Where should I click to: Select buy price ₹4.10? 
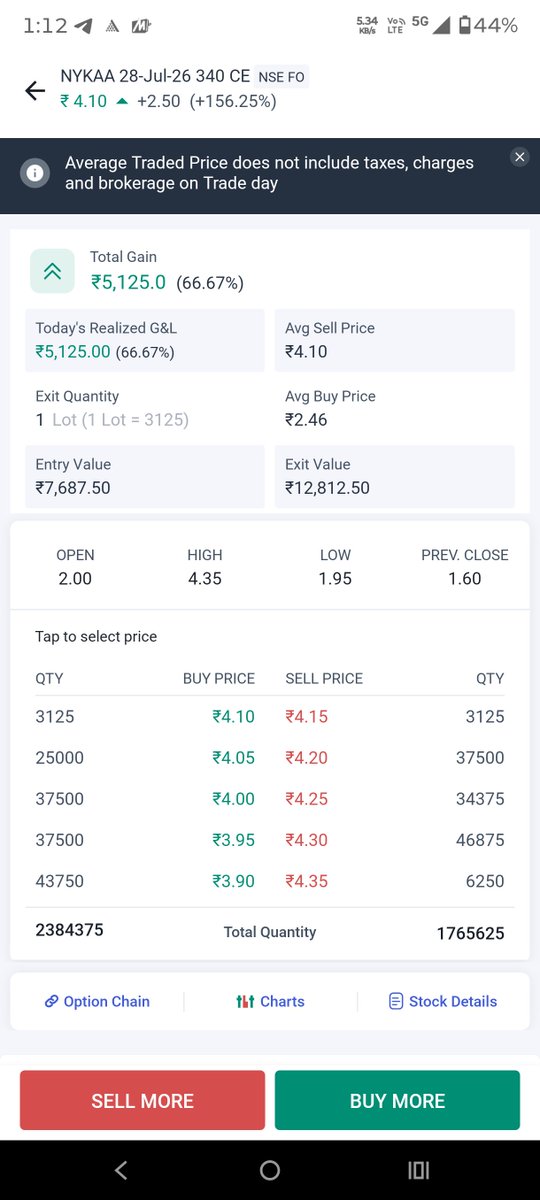click(233, 717)
